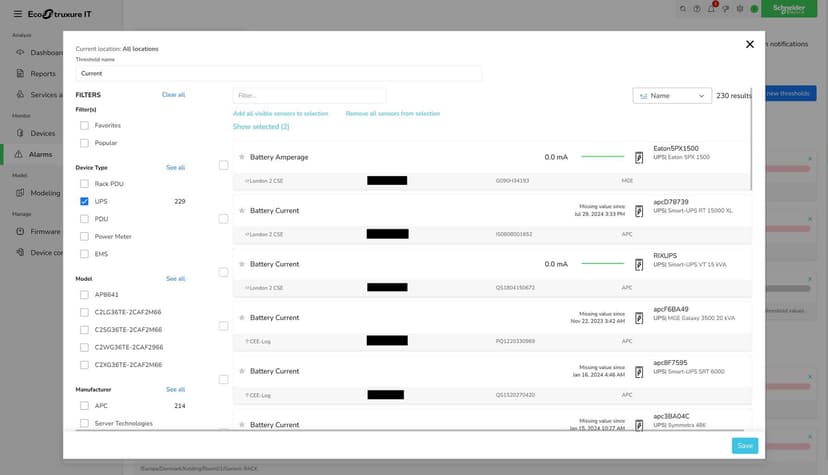Click the Alarms warning triangle icon

18,154
